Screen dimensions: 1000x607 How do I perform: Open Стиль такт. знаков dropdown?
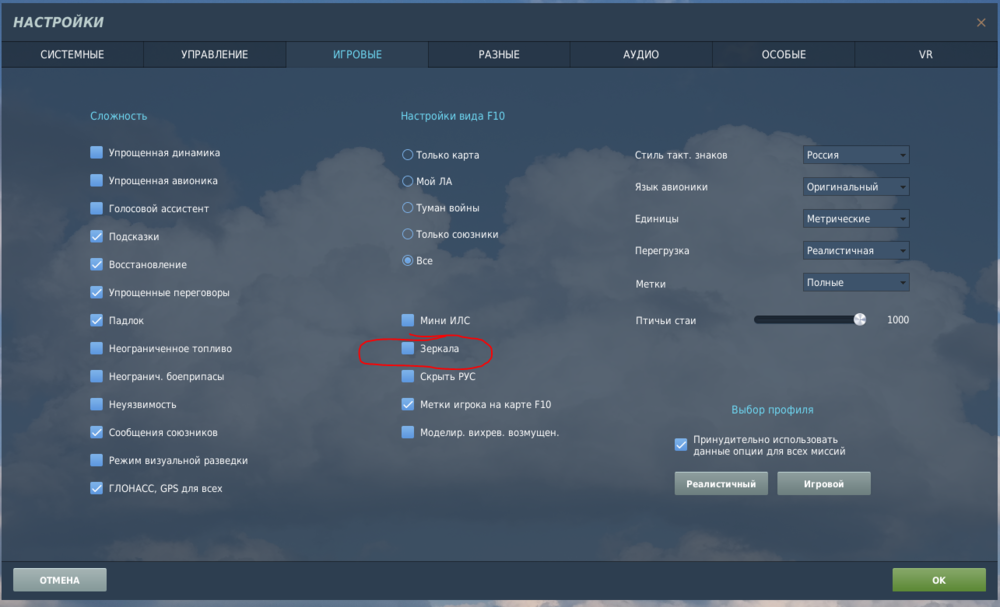(x=856, y=155)
